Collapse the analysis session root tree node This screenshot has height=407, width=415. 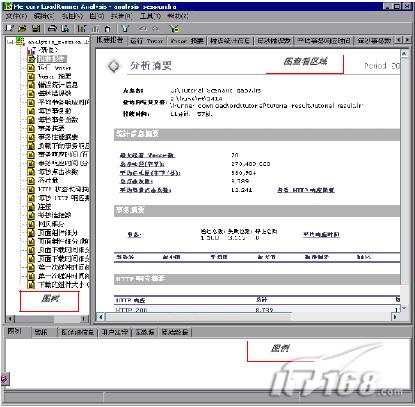point(10,42)
